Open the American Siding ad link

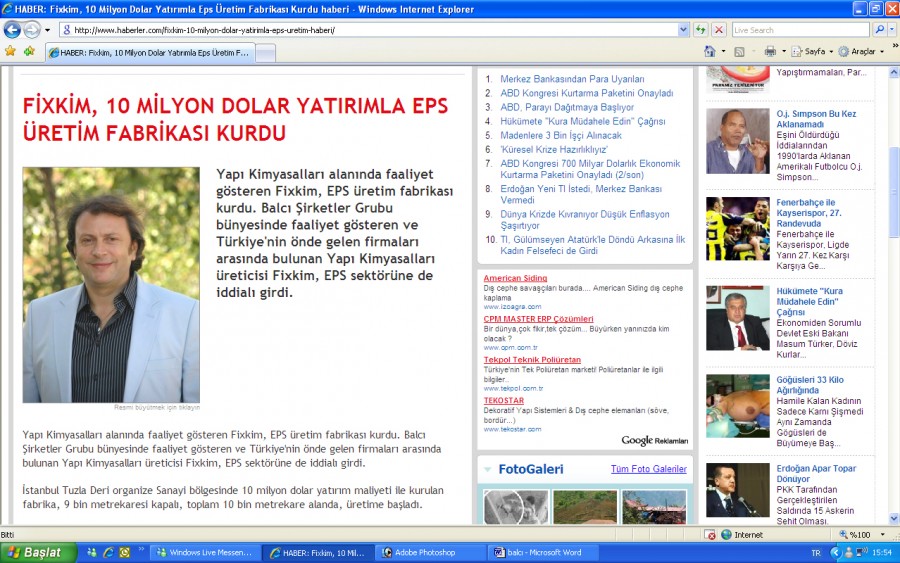[515, 278]
